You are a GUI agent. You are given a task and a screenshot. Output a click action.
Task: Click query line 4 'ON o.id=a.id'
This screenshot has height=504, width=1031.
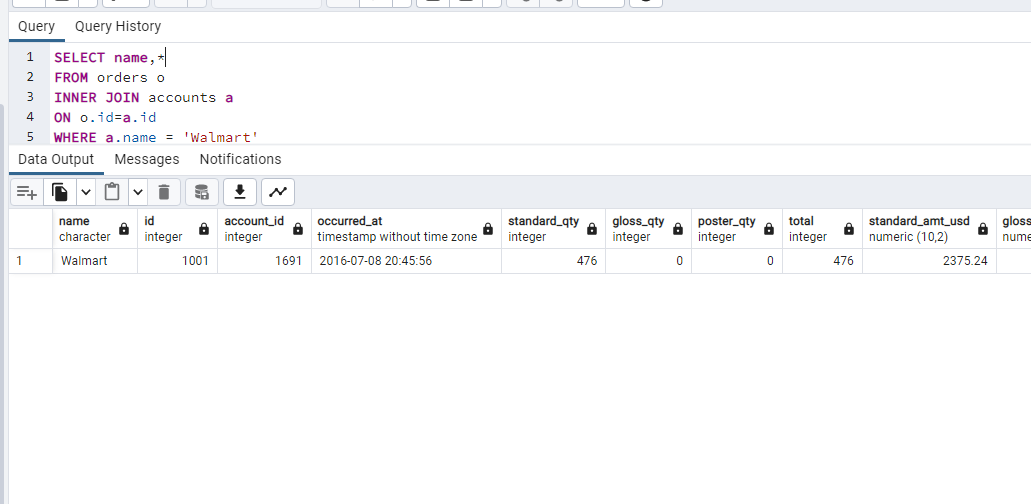(105, 117)
